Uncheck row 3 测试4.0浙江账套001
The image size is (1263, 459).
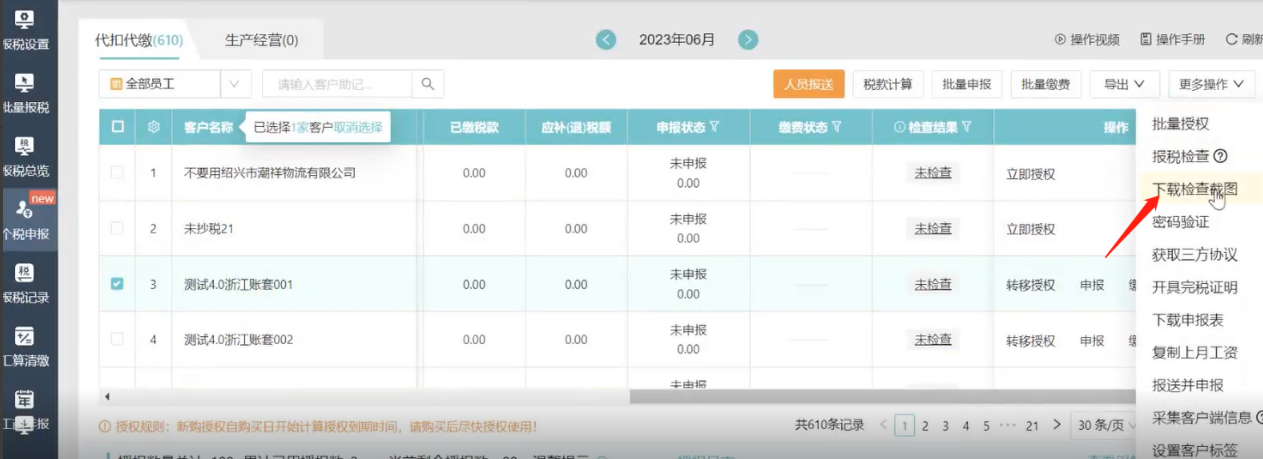(x=117, y=284)
